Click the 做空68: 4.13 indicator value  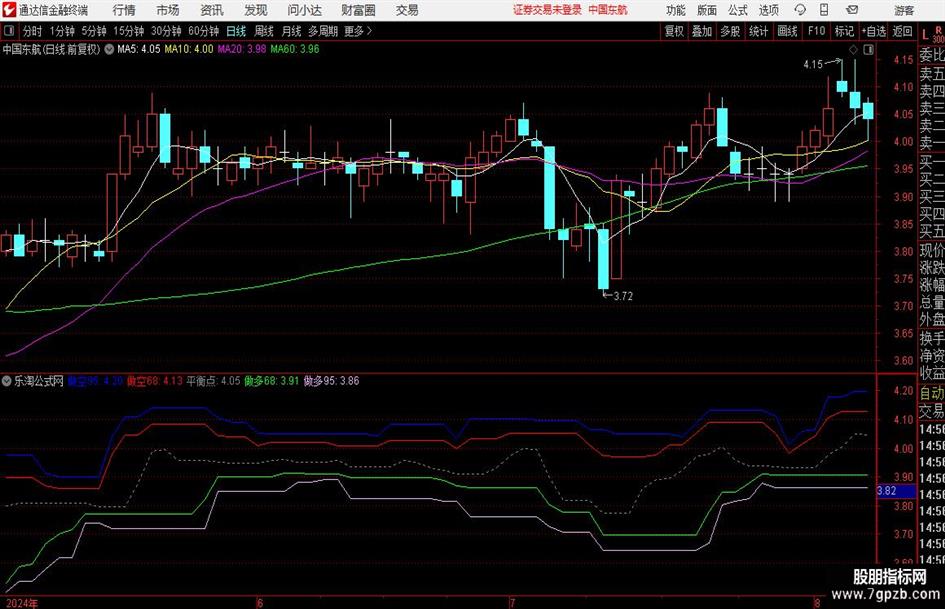tap(155, 380)
